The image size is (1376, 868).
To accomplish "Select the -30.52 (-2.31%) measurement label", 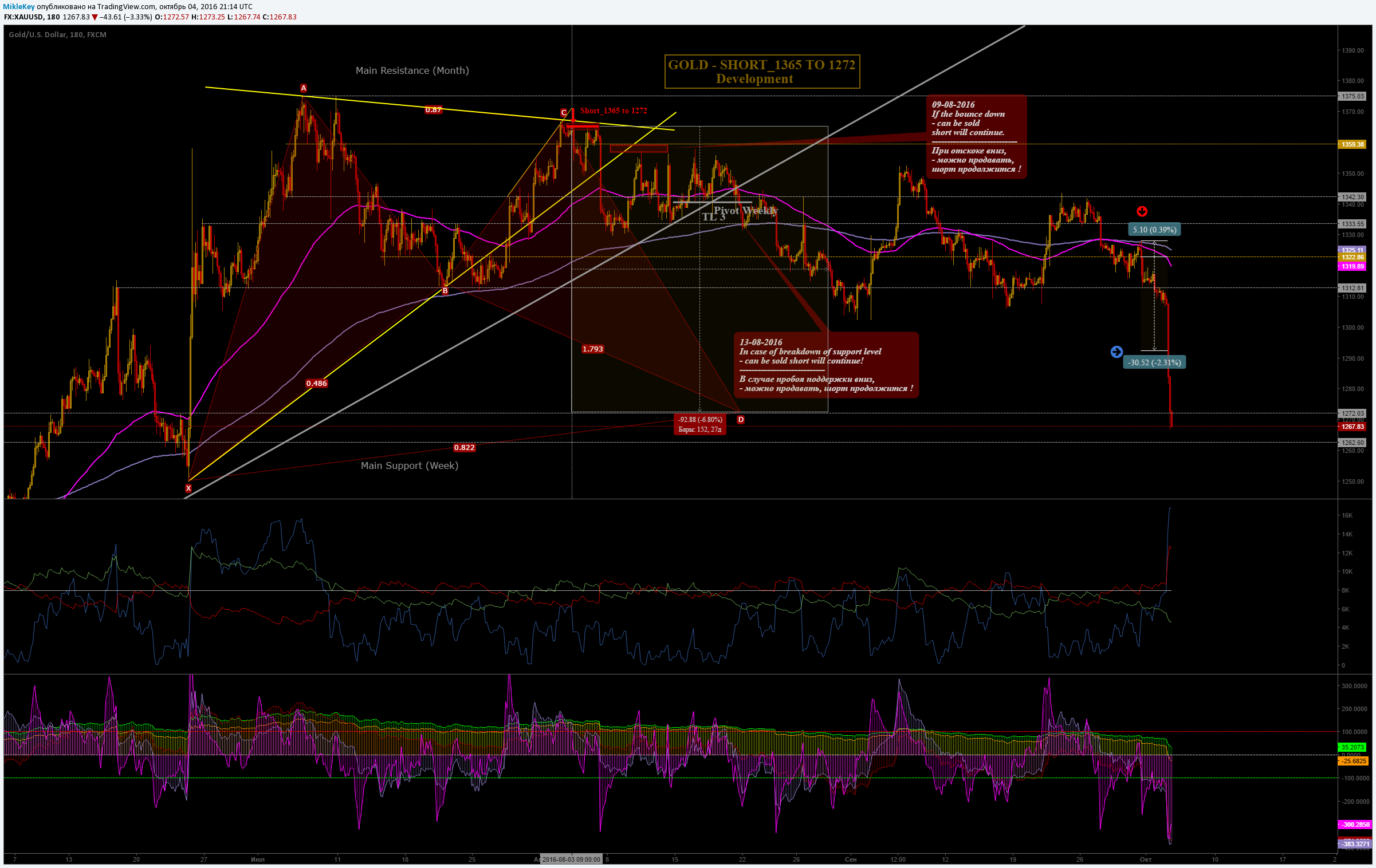I will click(x=1154, y=362).
